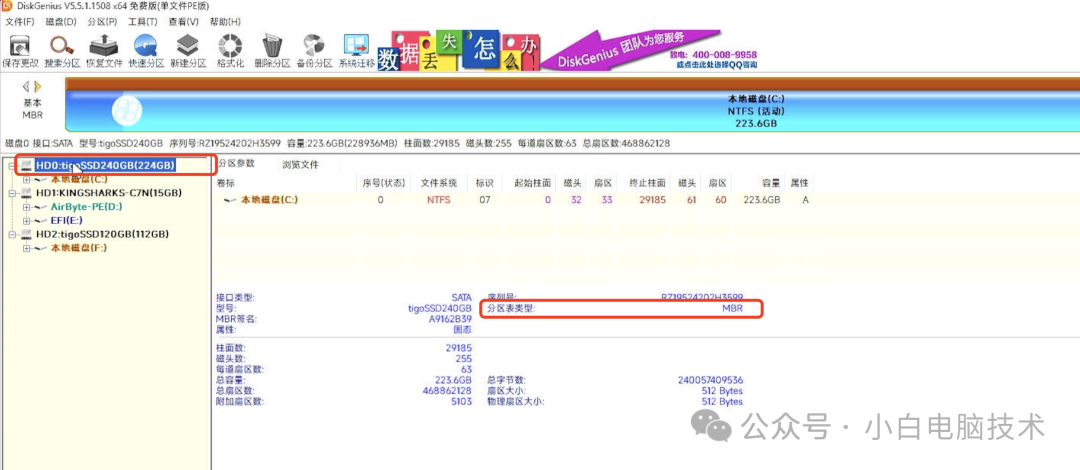This screenshot has height=470, width=1080.
Task: Expand the AirByte-PE(D:) tree node
Action: tap(26, 207)
